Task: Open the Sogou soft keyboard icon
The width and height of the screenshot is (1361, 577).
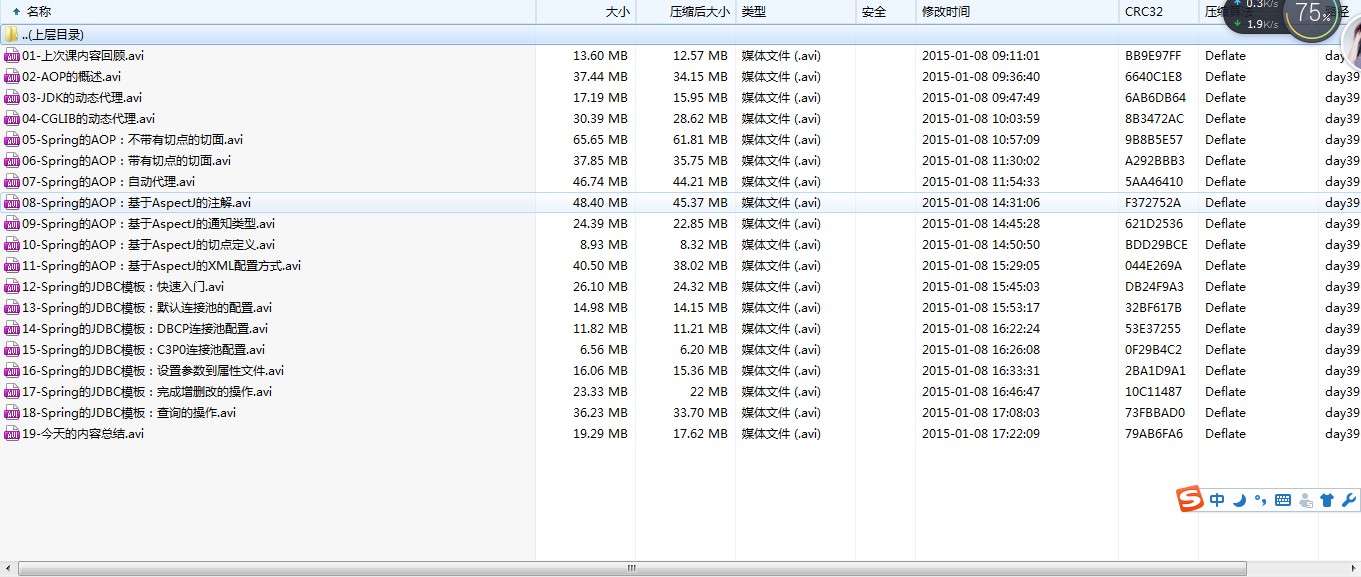Action: tap(1283, 500)
